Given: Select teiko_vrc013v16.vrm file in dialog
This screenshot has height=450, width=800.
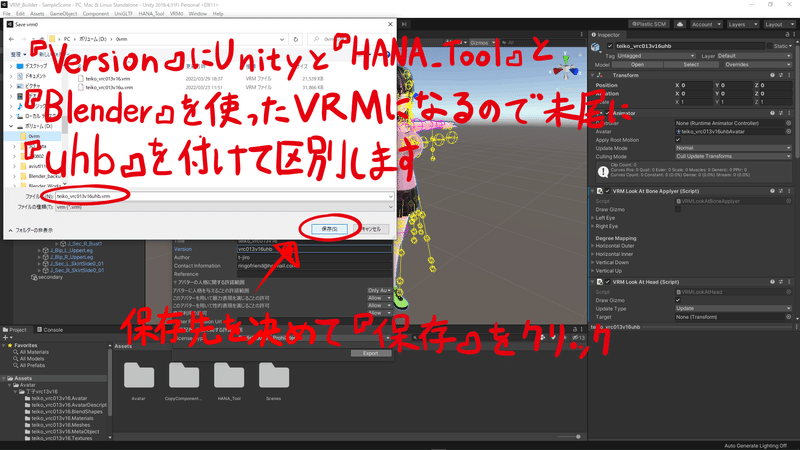Looking at the screenshot, I should point(108,79).
